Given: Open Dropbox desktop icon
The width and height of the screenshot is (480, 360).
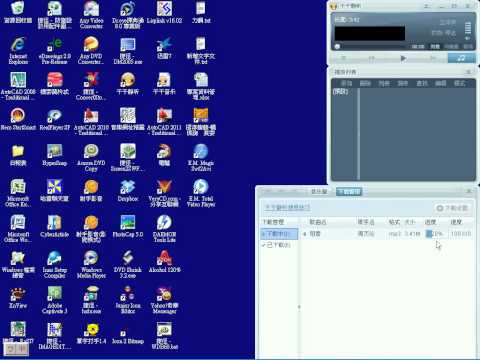Looking at the screenshot, I should click(128, 191).
